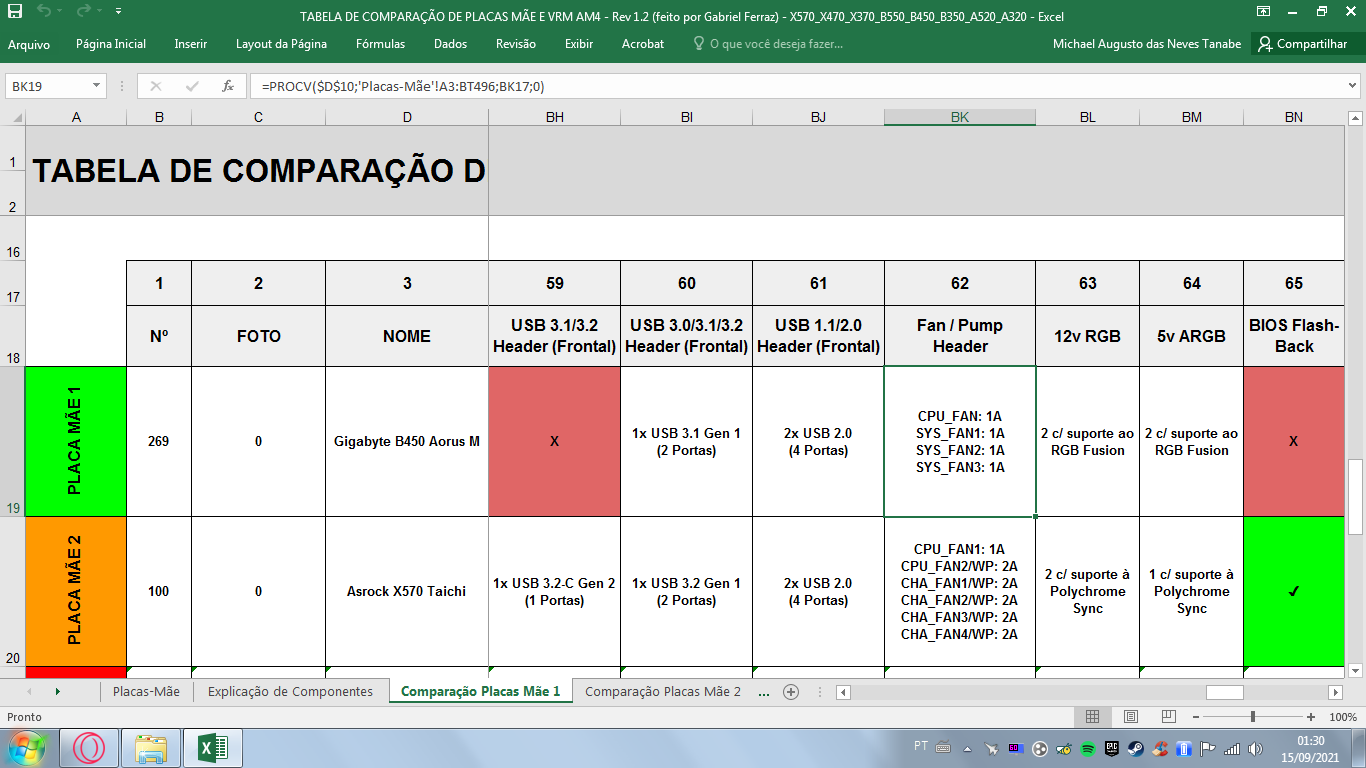Open the network signal tray icon

click(1232, 748)
